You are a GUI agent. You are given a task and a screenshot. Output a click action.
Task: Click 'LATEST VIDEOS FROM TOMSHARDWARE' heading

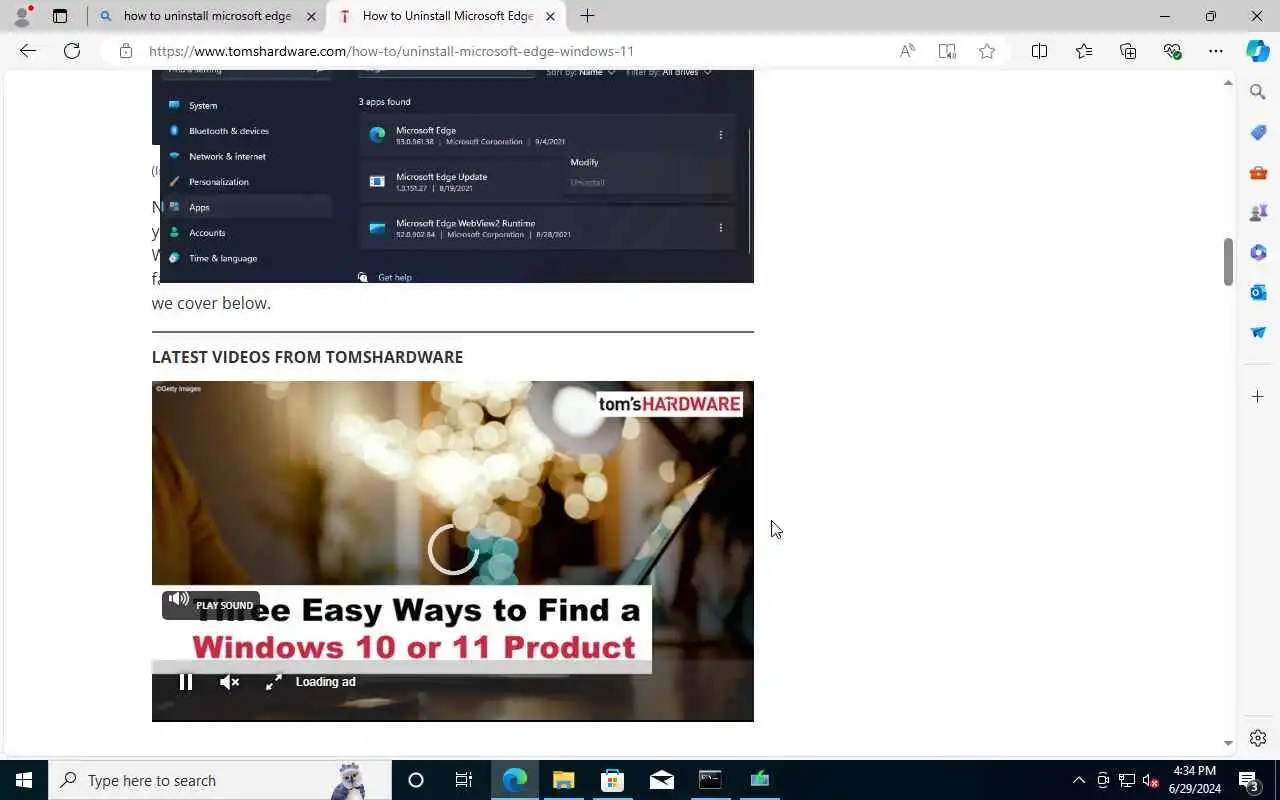[x=307, y=357]
